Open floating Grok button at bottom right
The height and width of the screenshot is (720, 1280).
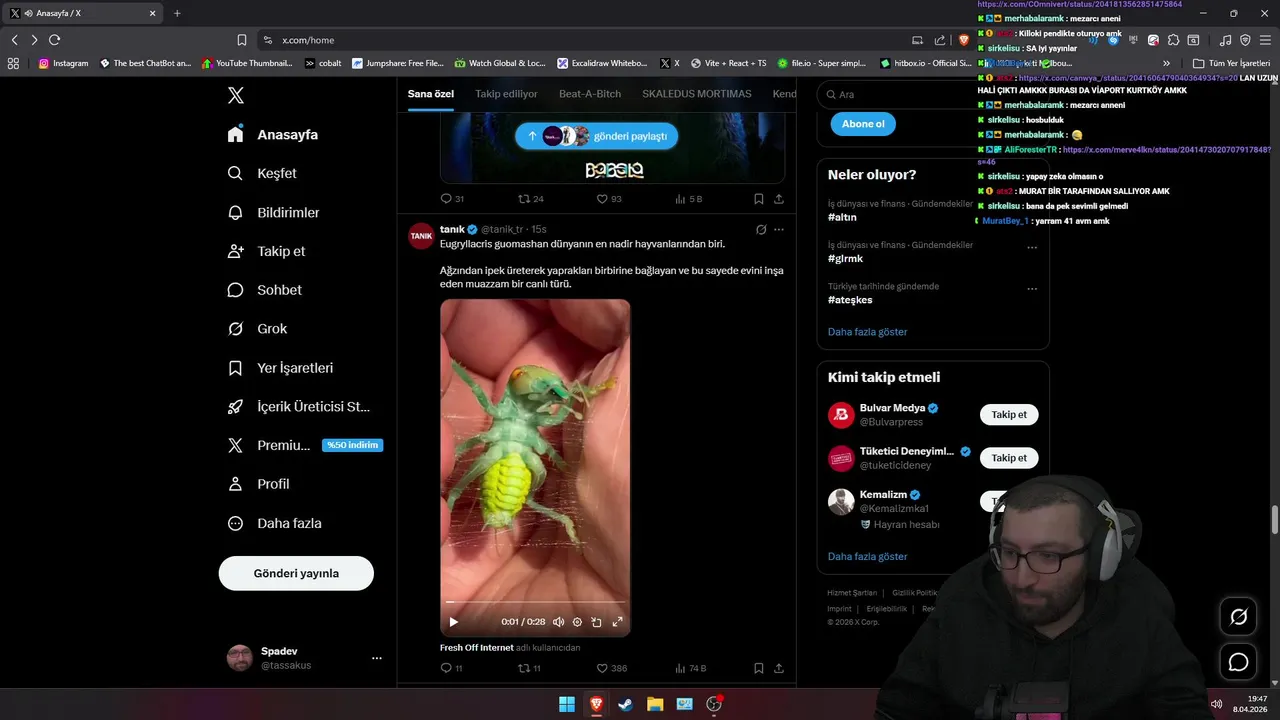[x=1238, y=617]
